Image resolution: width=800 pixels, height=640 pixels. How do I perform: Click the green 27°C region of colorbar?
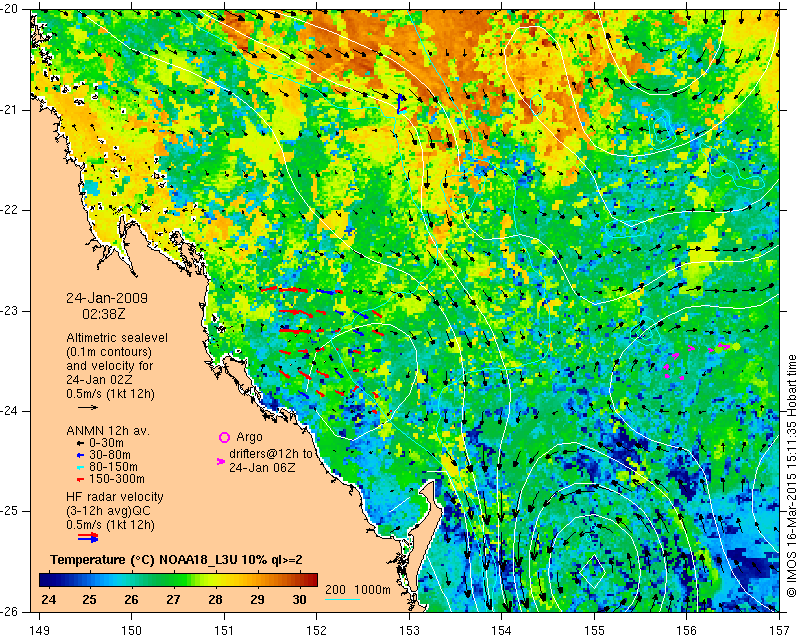(173, 579)
